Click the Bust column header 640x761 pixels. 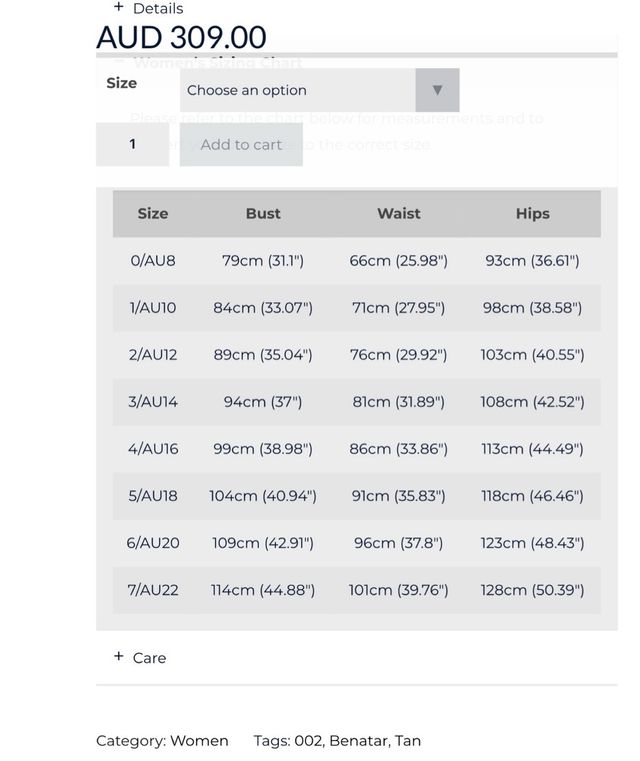(x=263, y=214)
